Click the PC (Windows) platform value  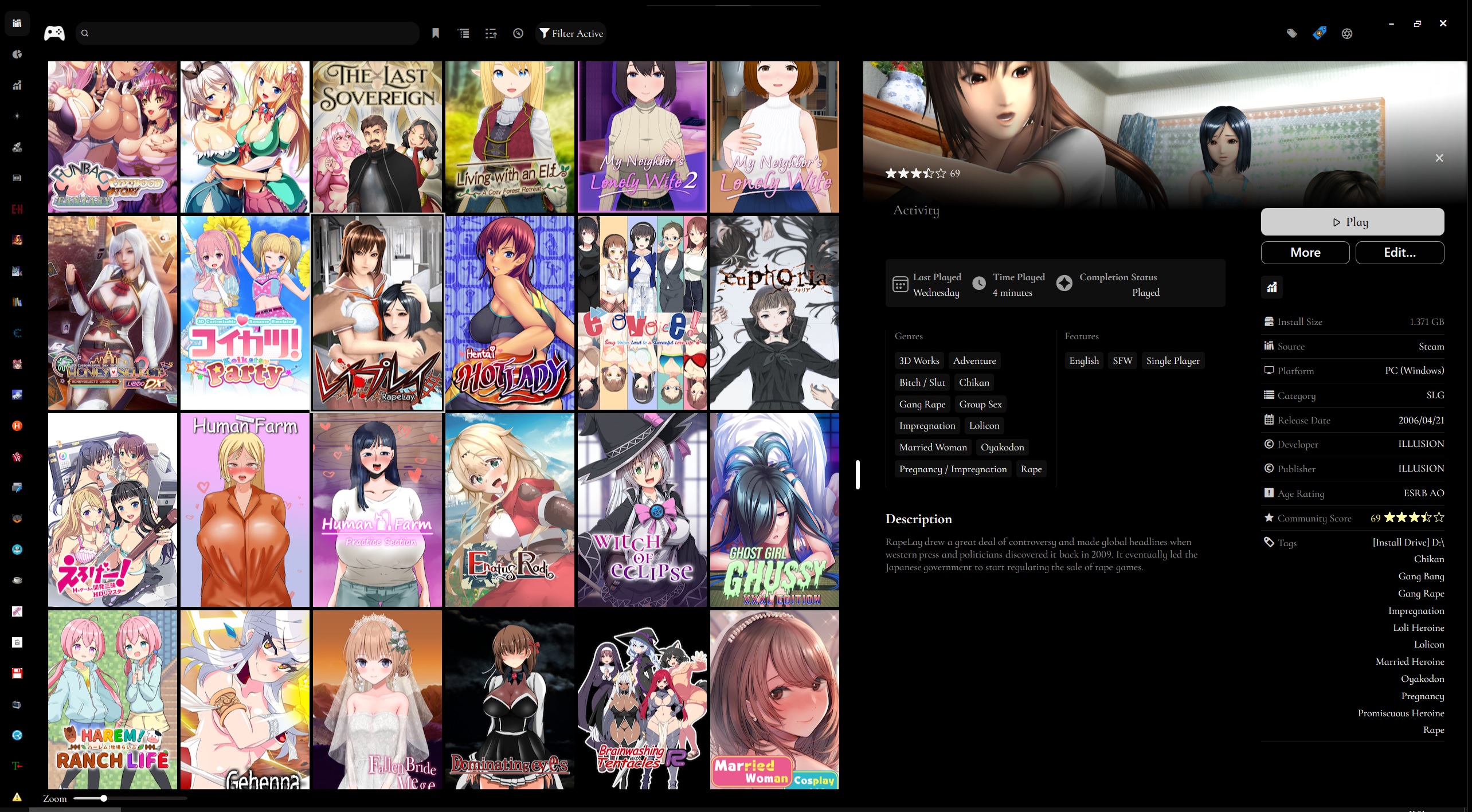[x=1414, y=370]
